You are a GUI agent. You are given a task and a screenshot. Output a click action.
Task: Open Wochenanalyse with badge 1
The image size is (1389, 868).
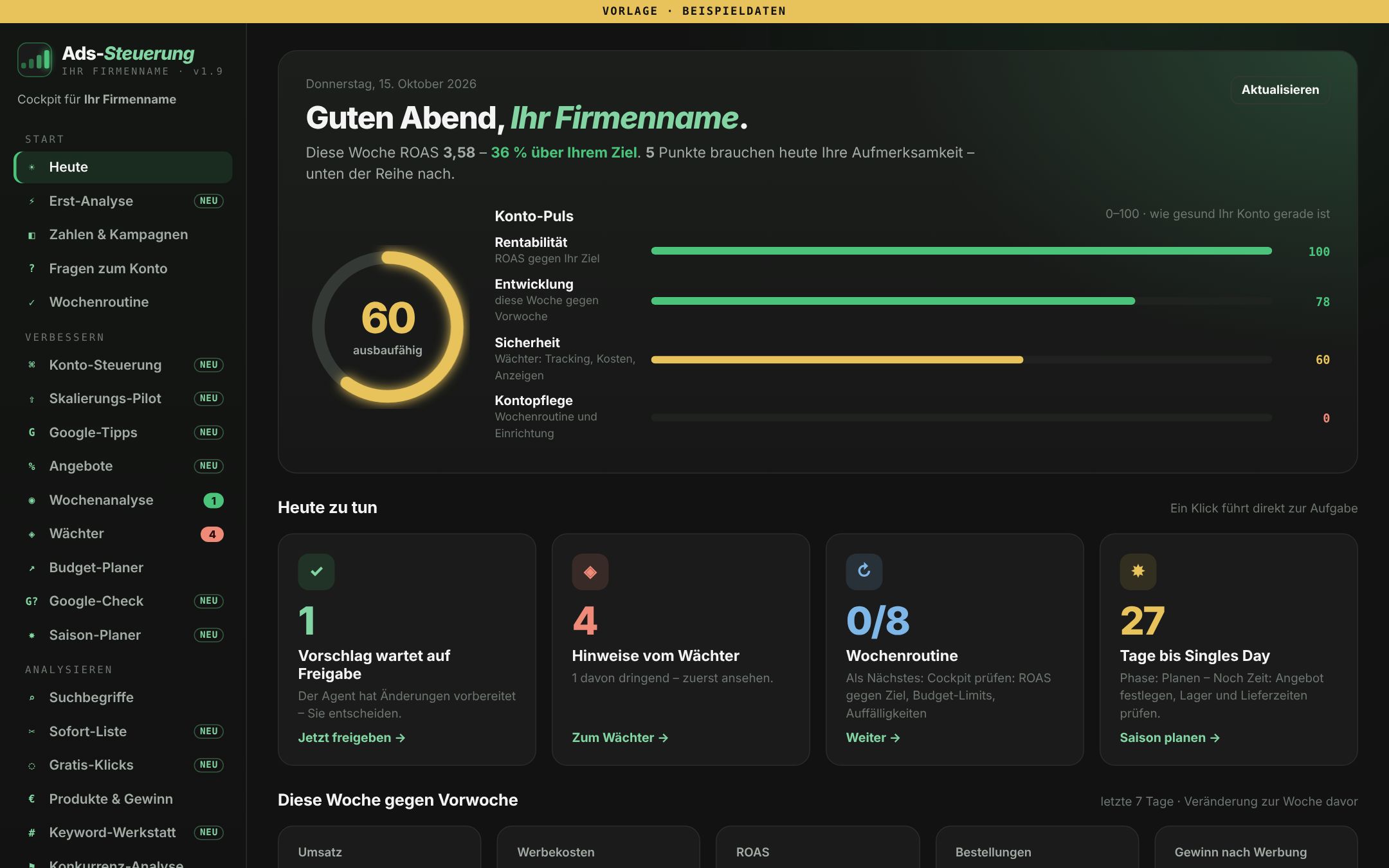(x=123, y=500)
